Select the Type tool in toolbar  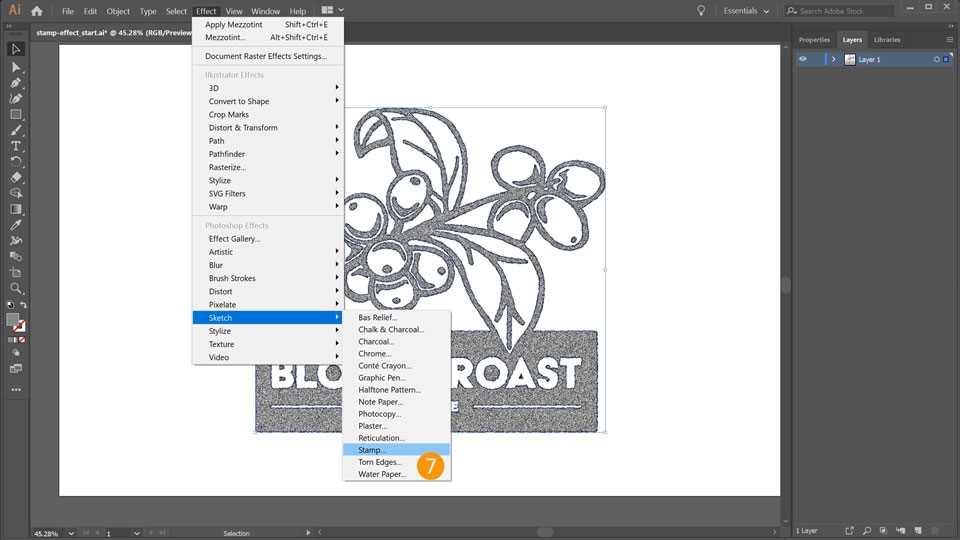tap(16, 146)
